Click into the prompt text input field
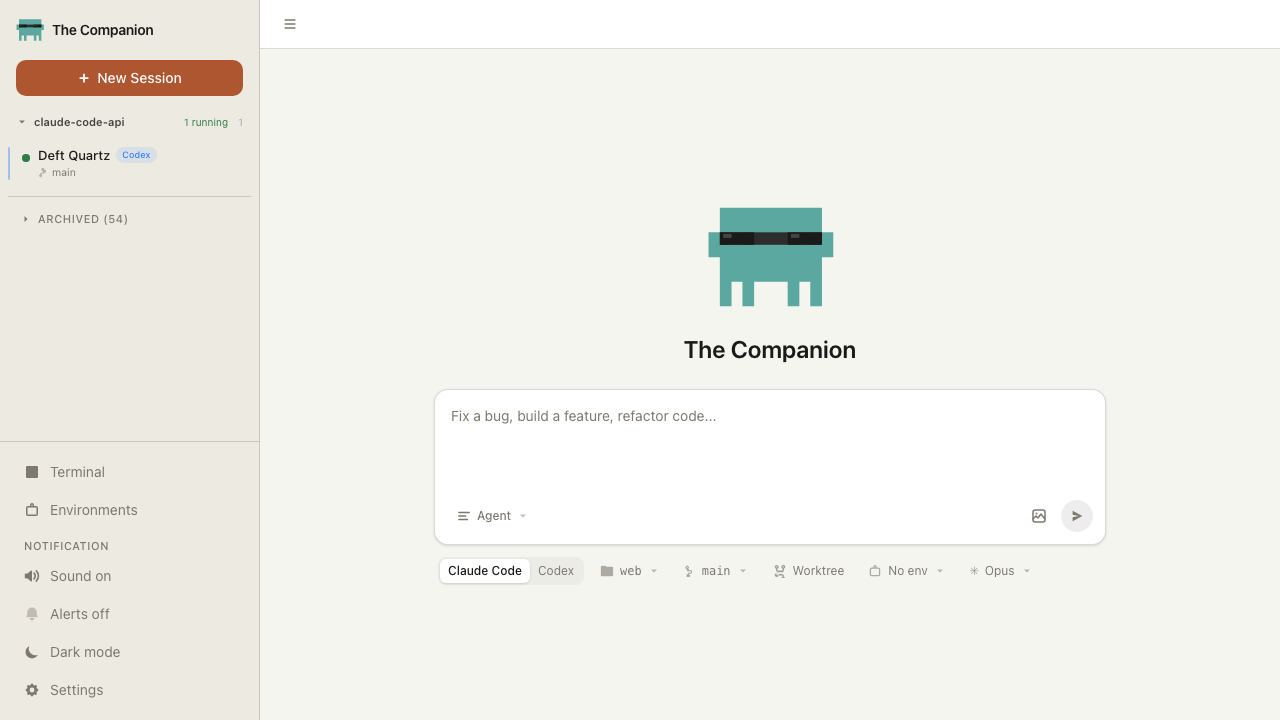The height and width of the screenshot is (720, 1280). [769, 440]
